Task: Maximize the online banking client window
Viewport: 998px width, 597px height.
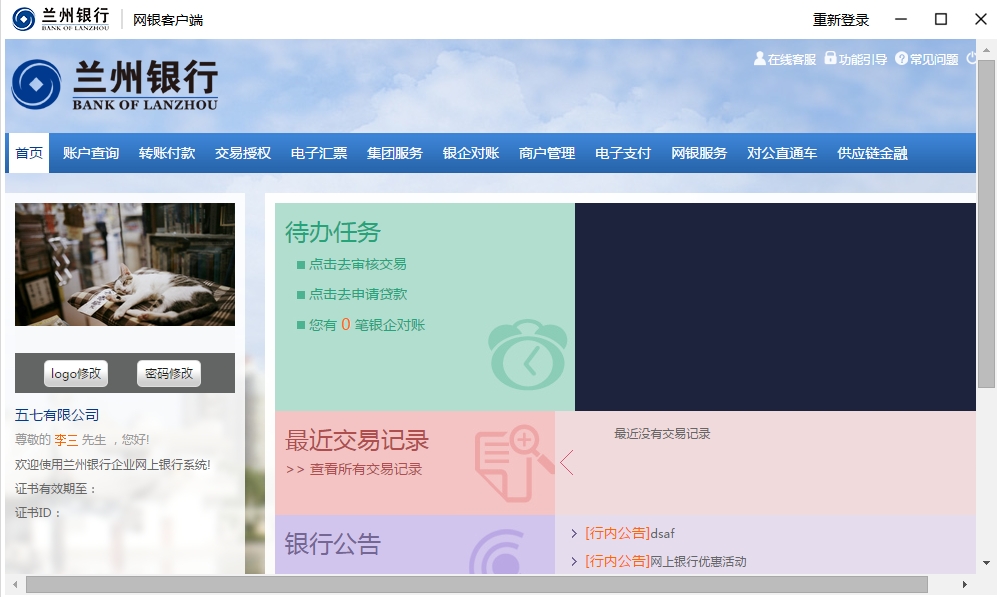Action: point(941,20)
